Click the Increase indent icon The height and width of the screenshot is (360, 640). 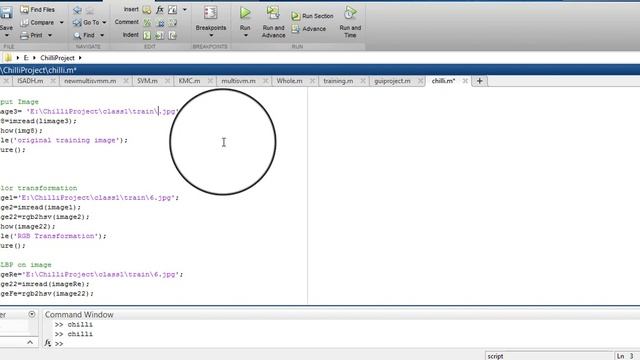[160, 36]
